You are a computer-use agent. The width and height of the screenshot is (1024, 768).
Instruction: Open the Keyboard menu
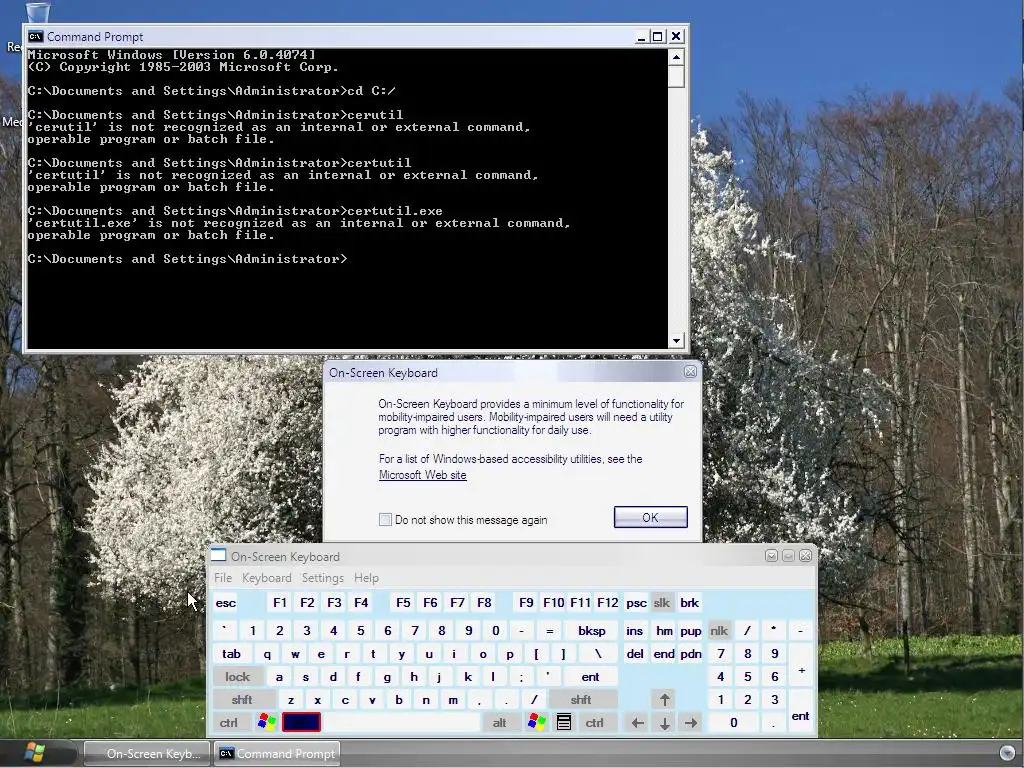coord(266,578)
